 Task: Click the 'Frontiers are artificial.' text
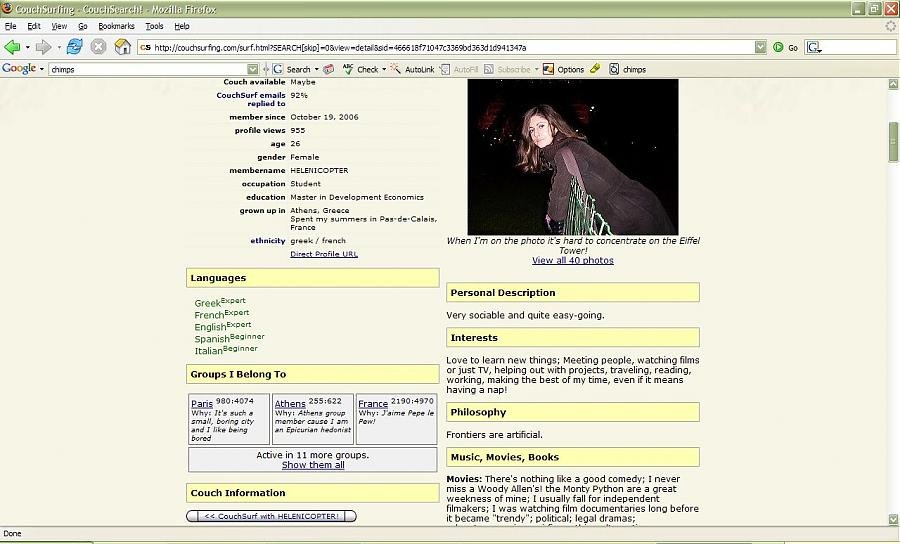click(494, 434)
